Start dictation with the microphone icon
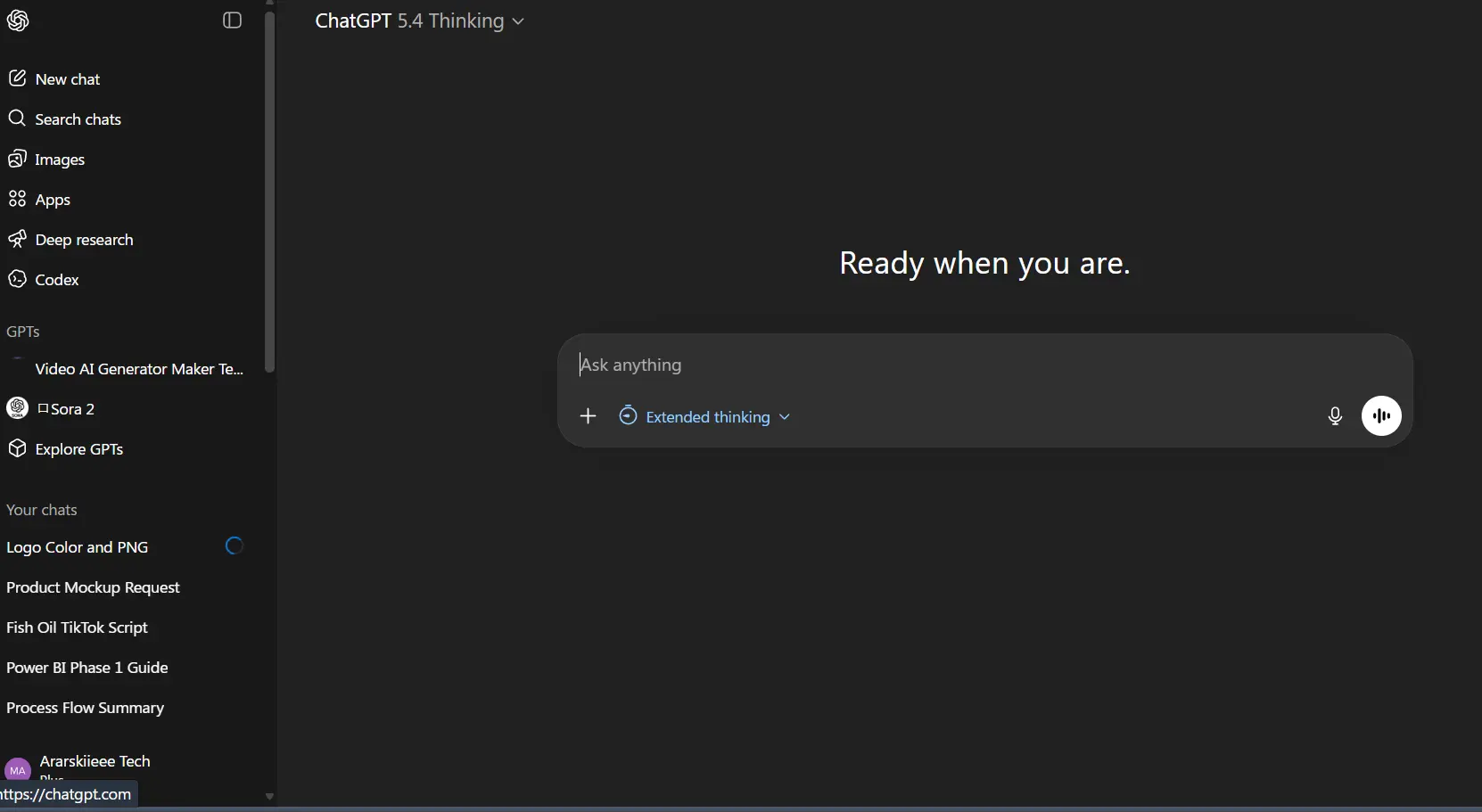This screenshot has height=812, width=1482. coord(1335,416)
